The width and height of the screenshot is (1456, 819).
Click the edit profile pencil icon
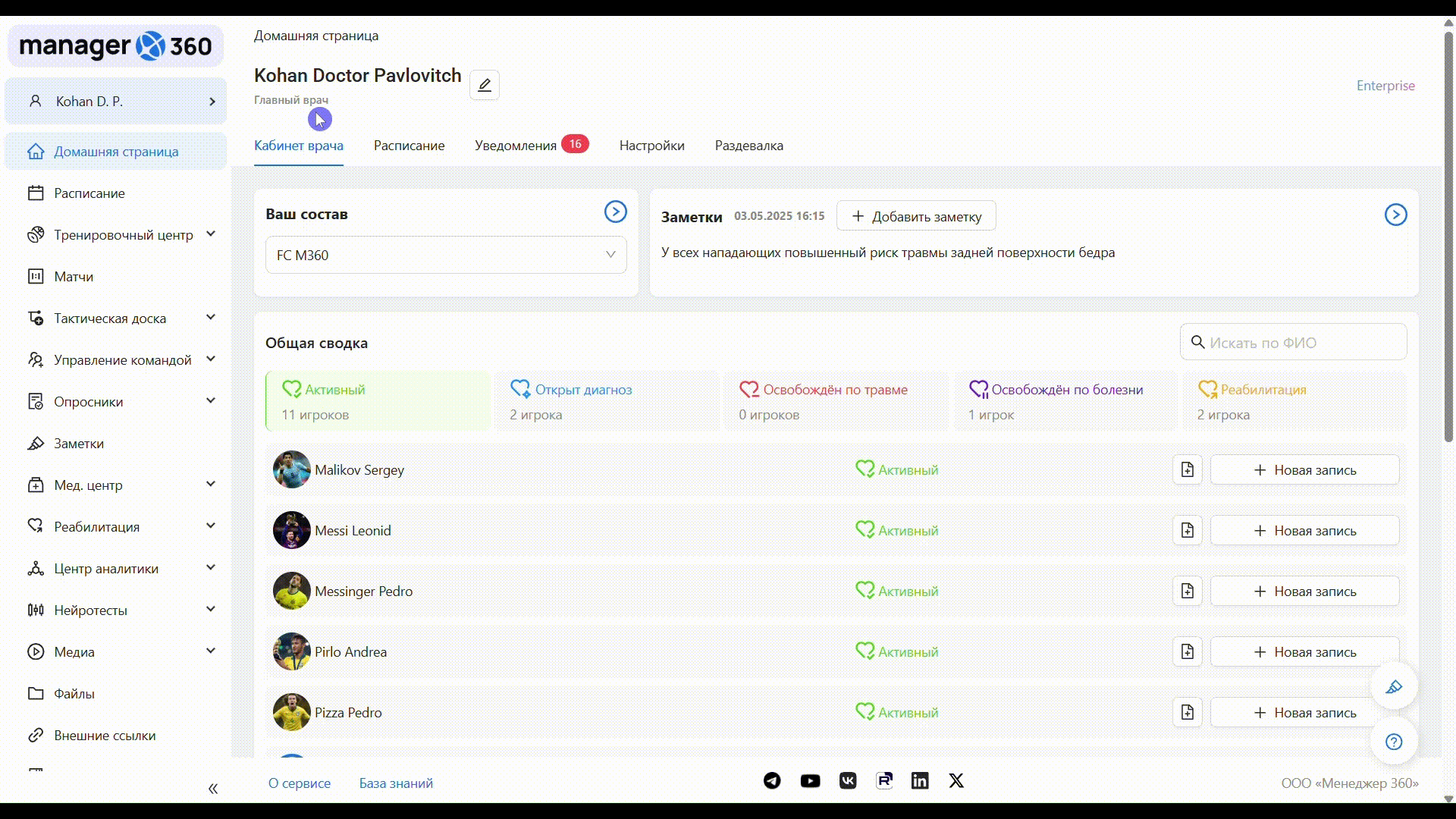click(x=484, y=85)
